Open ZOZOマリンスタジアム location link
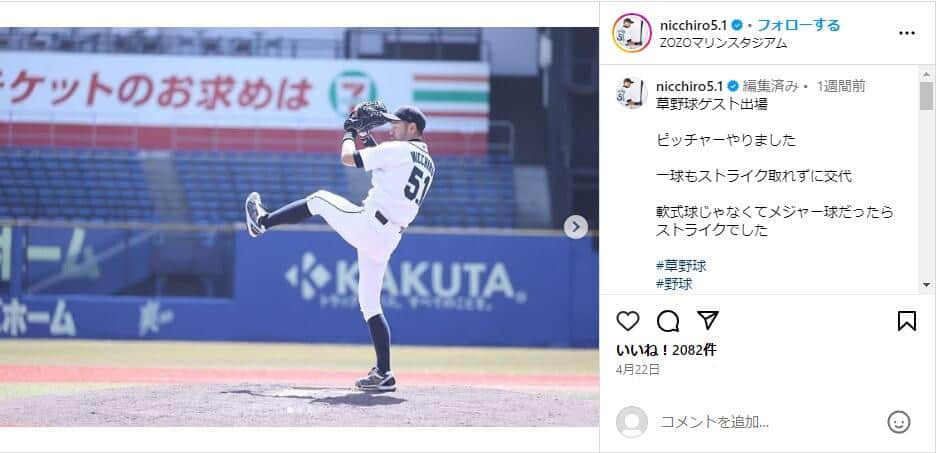 (x=723, y=43)
